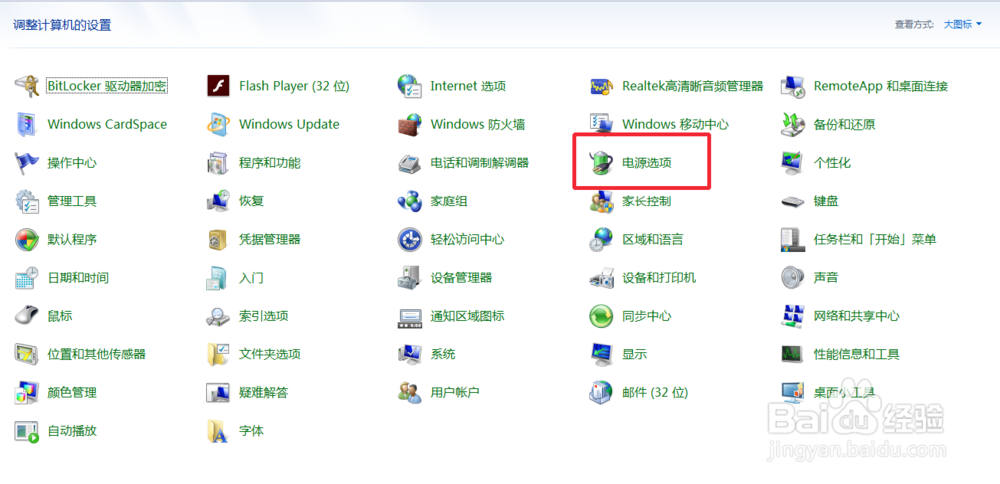Image resolution: width=1000 pixels, height=484 pixels.
Task: Open the 邮件 (32 位) icon
Action: pyautogui.click(x=601, y=392)
